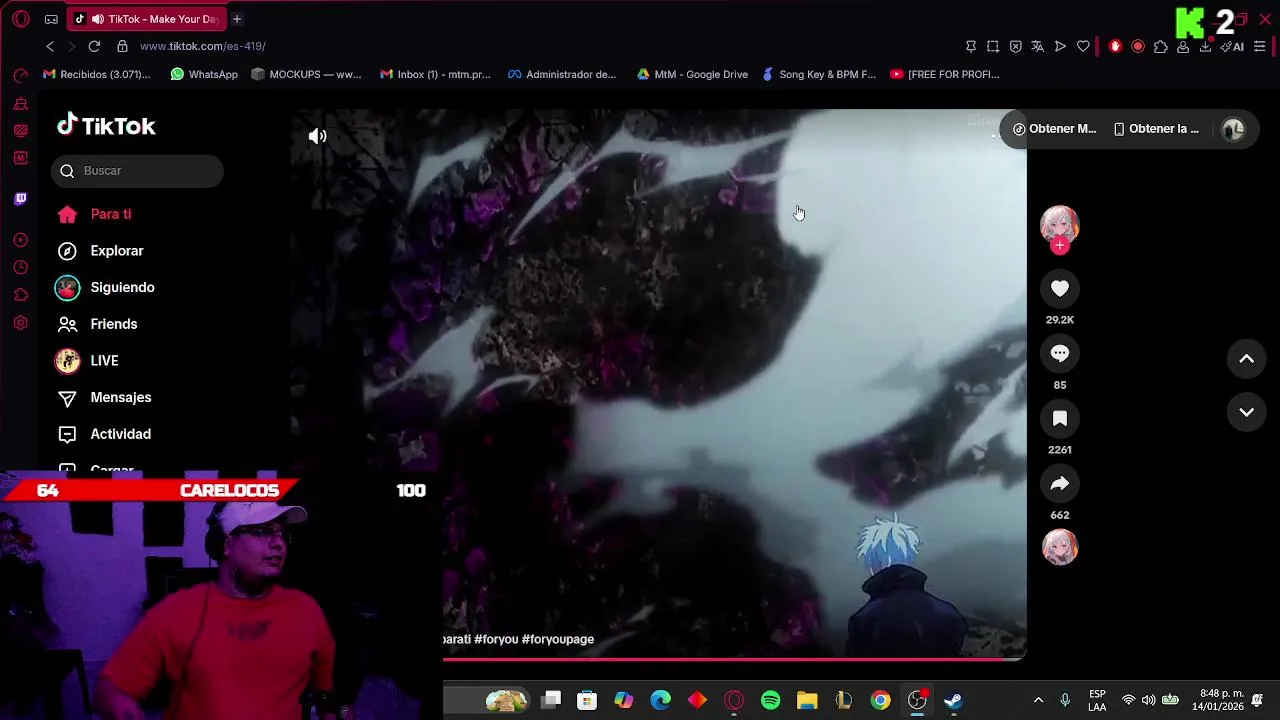Click the snapshot capture icon
This screenshot has width=1280, height=720.
(993, 46)
